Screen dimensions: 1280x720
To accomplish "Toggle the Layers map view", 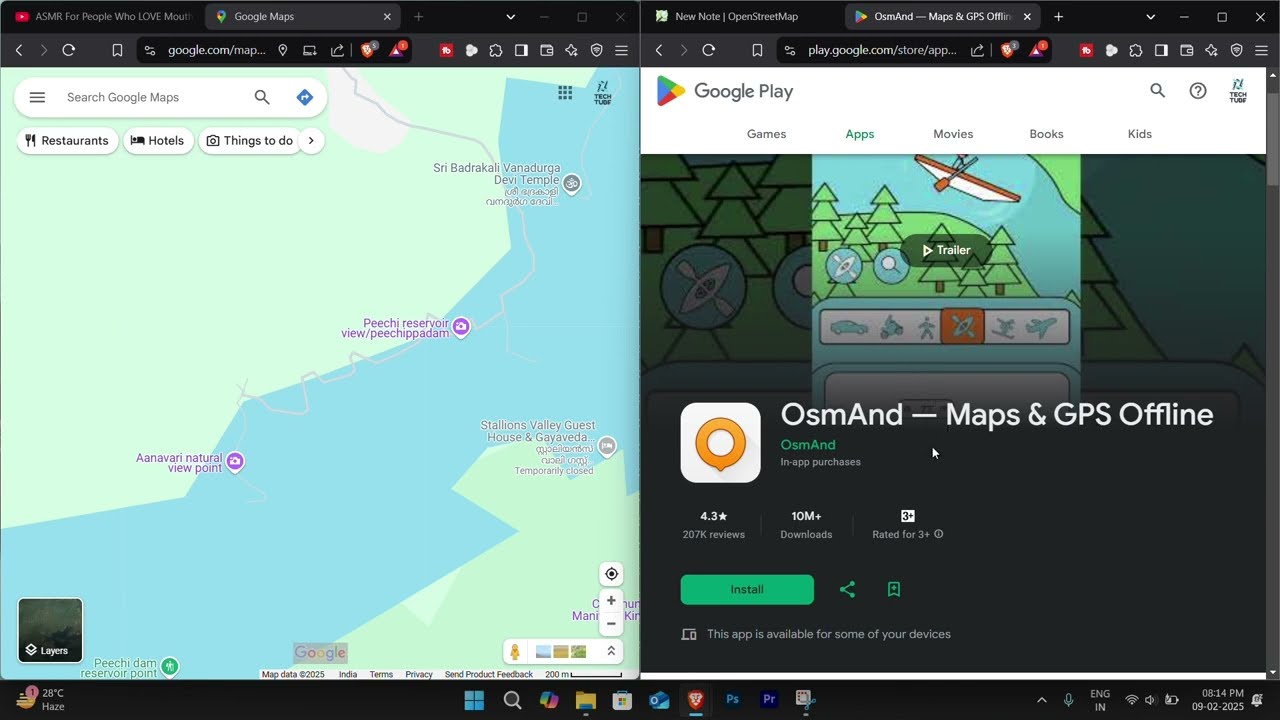I will [50, 630].
